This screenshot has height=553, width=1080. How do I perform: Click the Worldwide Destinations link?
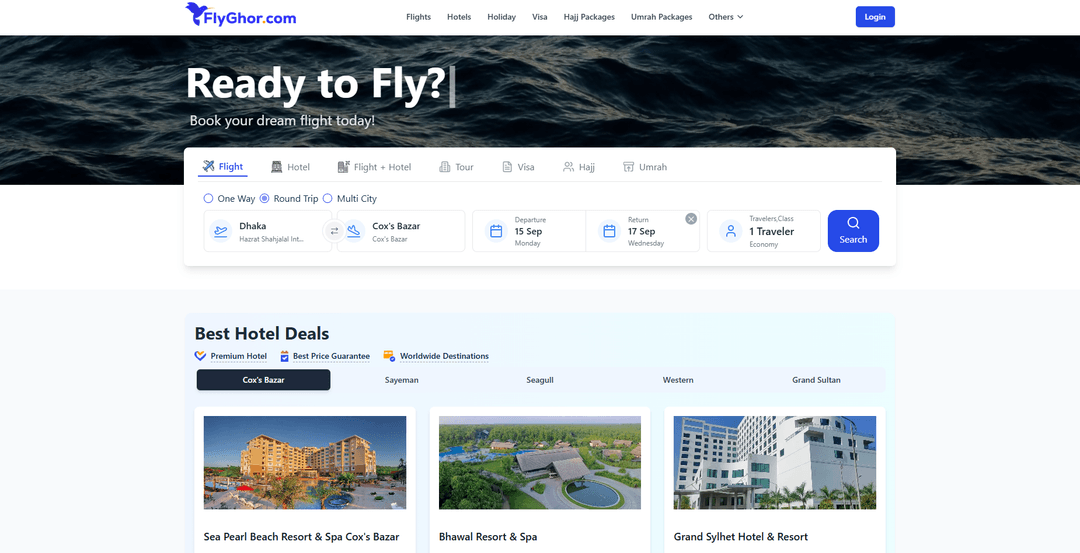tap(444, 356)
